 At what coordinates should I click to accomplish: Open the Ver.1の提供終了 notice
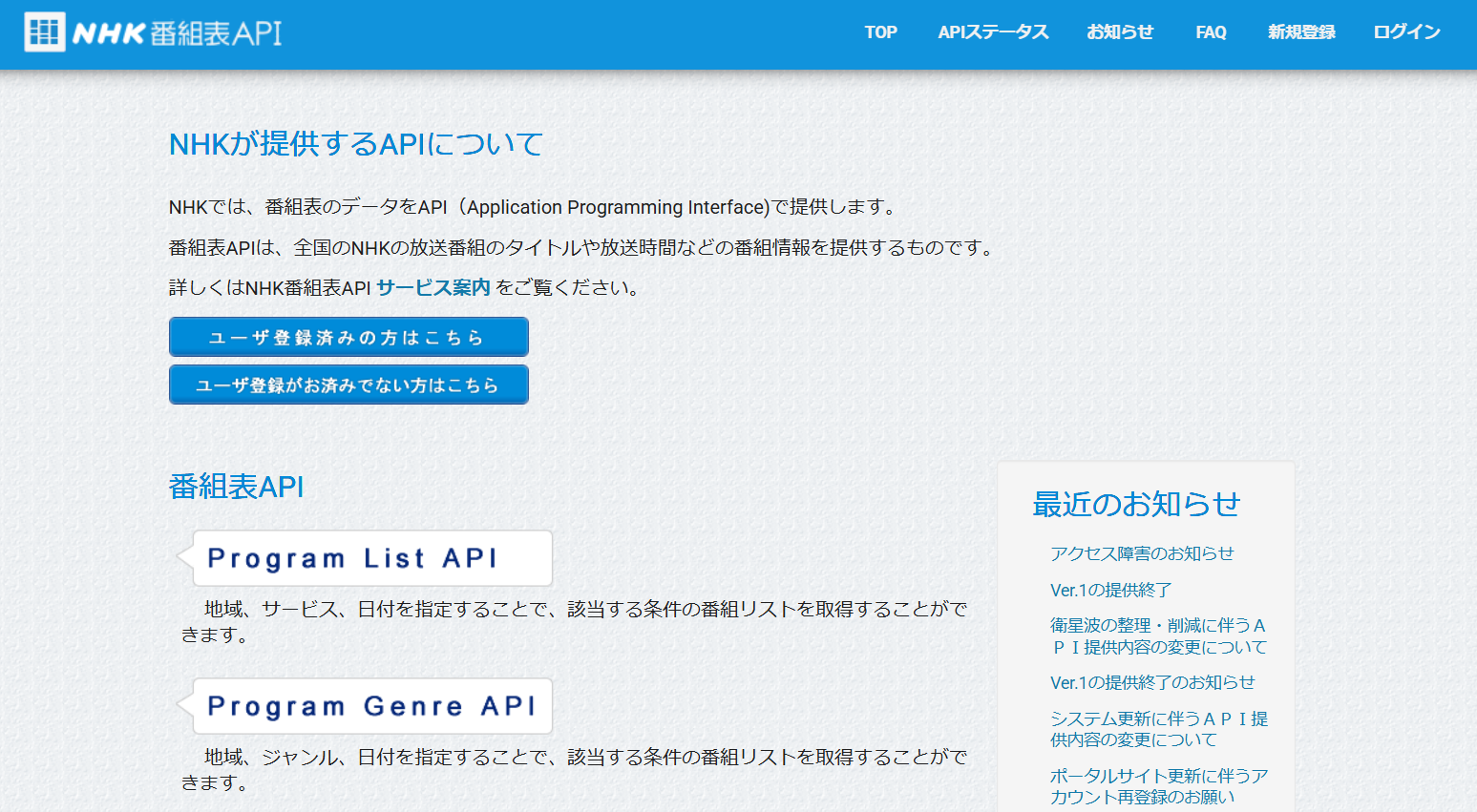click(x=1110, y=590)
